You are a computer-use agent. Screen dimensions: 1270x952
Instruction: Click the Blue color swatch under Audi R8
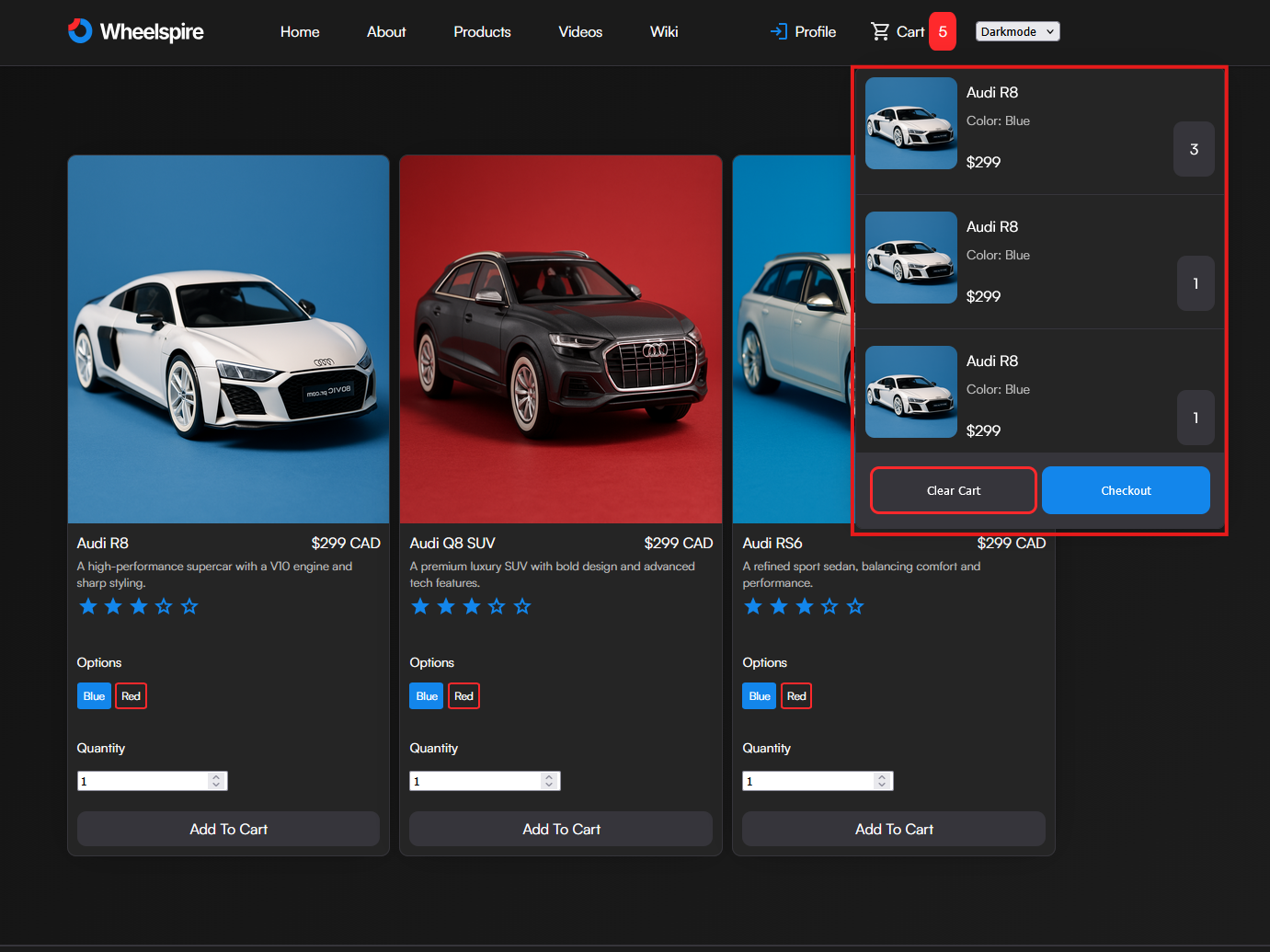(94, 695)
